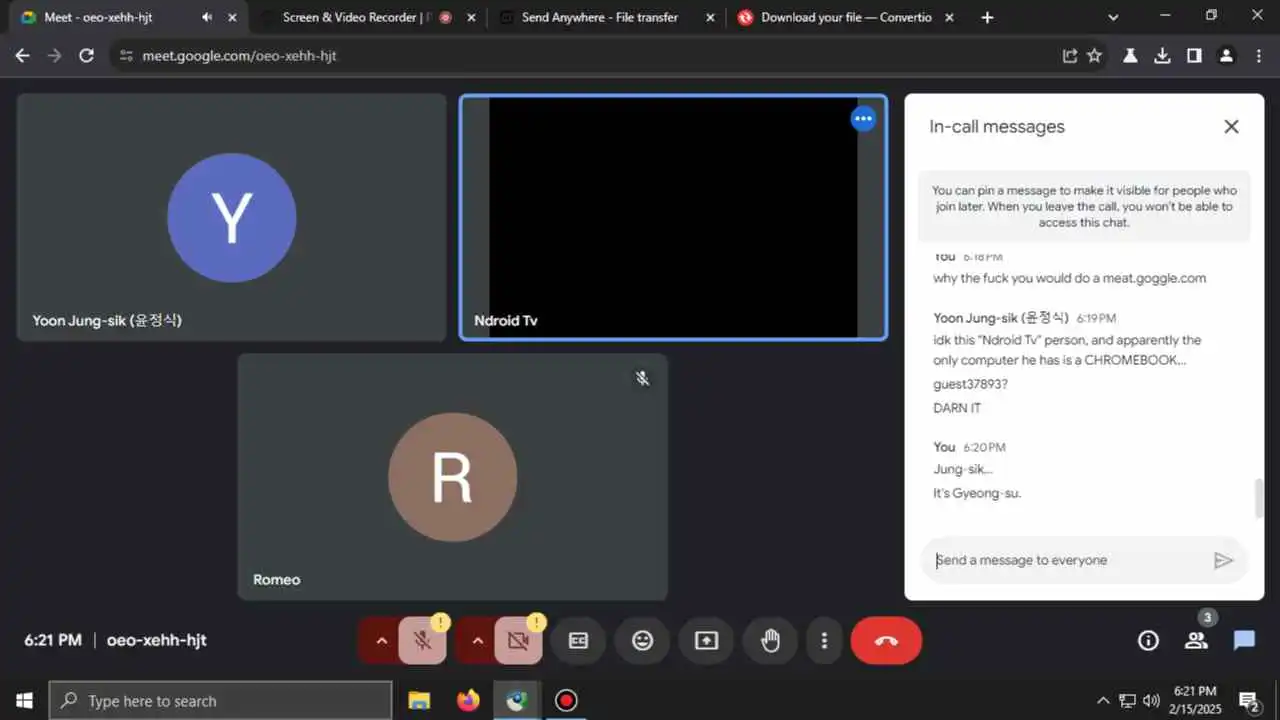Screen dimensions: 1280x720
Task: Raise hand in the meeting
Action: pyautogui.click(x=770, y=641)
